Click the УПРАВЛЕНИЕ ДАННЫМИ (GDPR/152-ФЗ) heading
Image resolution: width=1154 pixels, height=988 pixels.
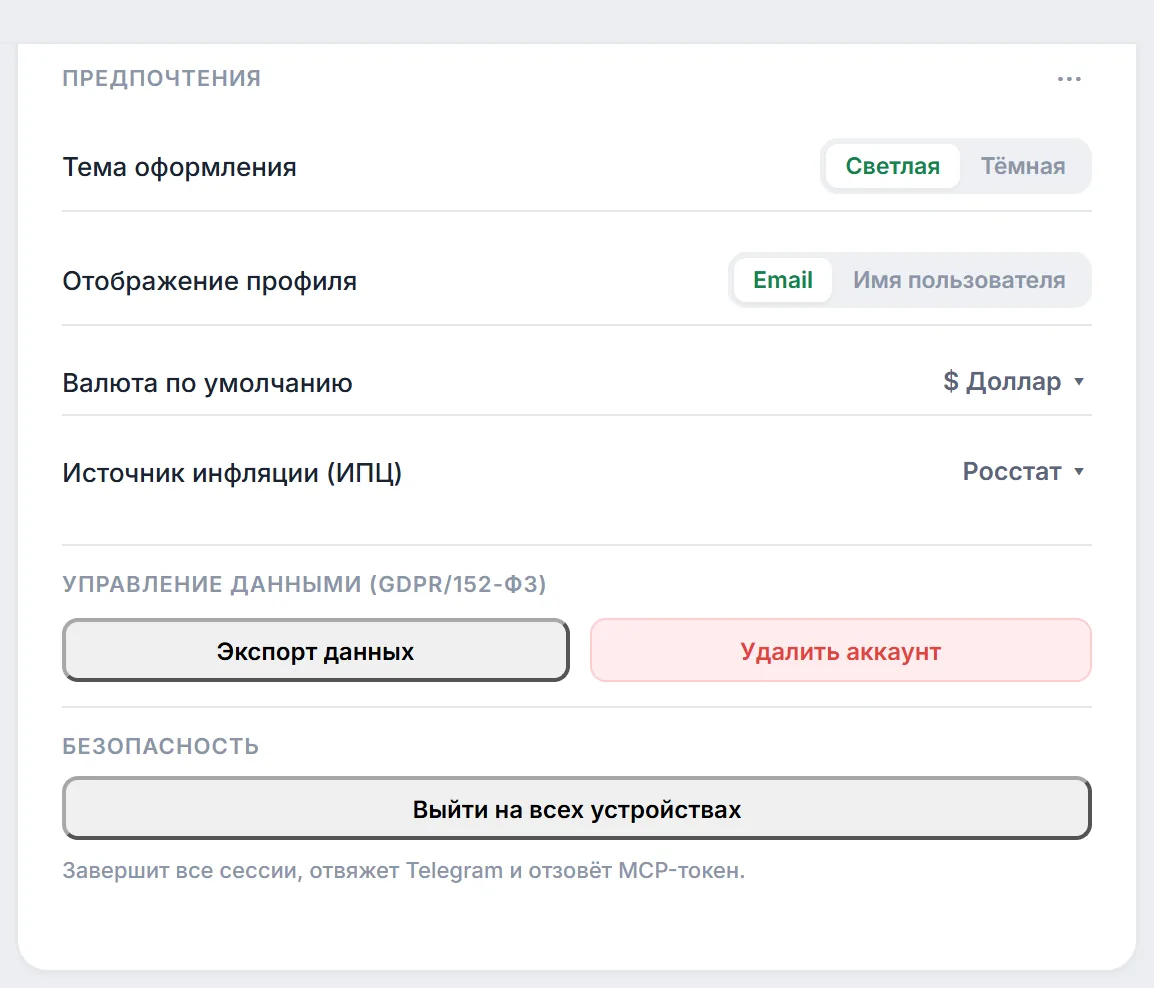pyautogui.click(x=305, y=584)
